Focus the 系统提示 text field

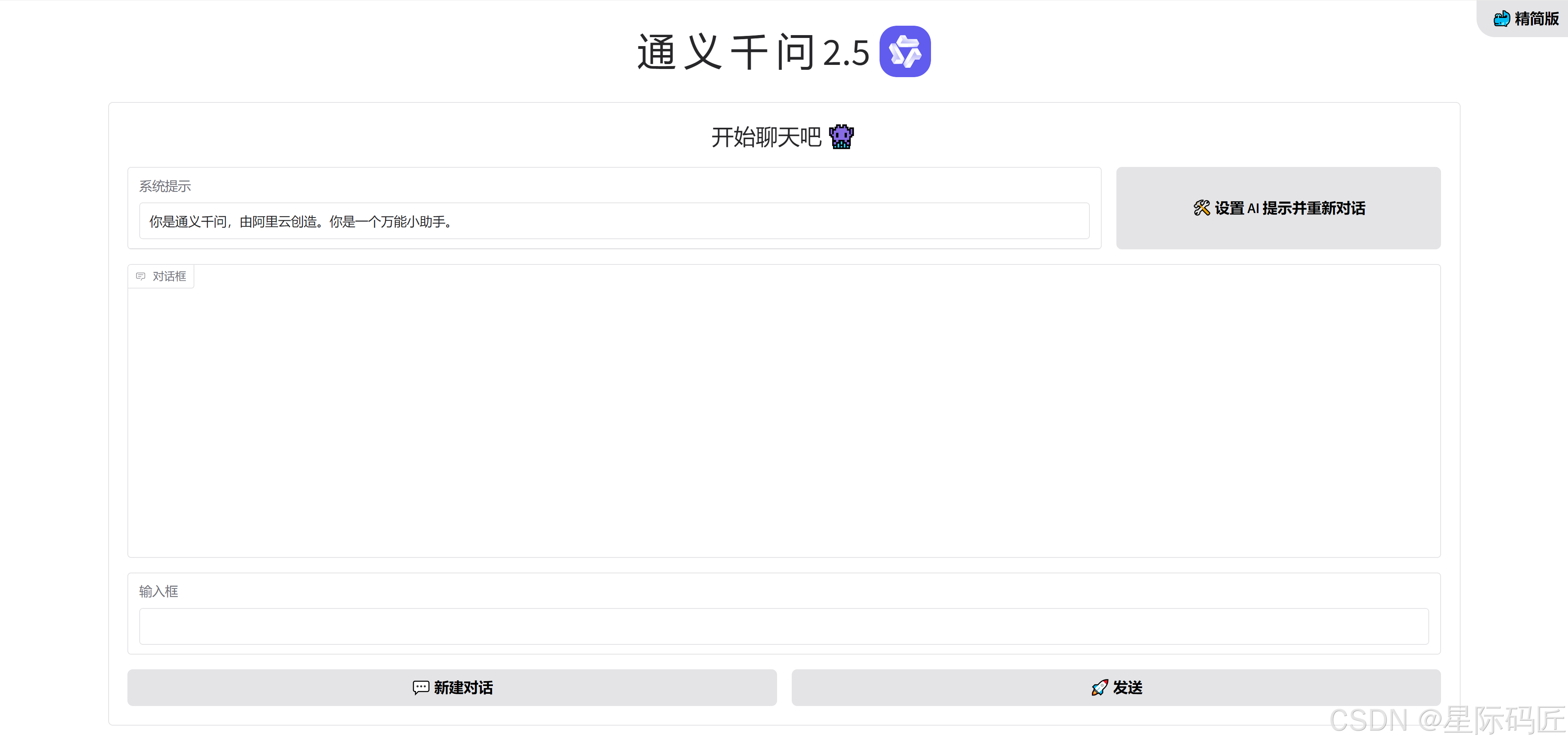614,222
